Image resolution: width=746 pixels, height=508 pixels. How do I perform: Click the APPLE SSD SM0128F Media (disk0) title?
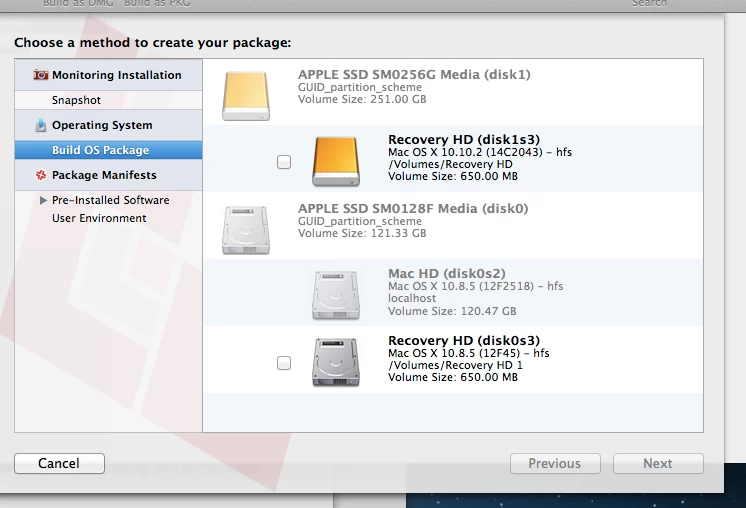[413, 209]
